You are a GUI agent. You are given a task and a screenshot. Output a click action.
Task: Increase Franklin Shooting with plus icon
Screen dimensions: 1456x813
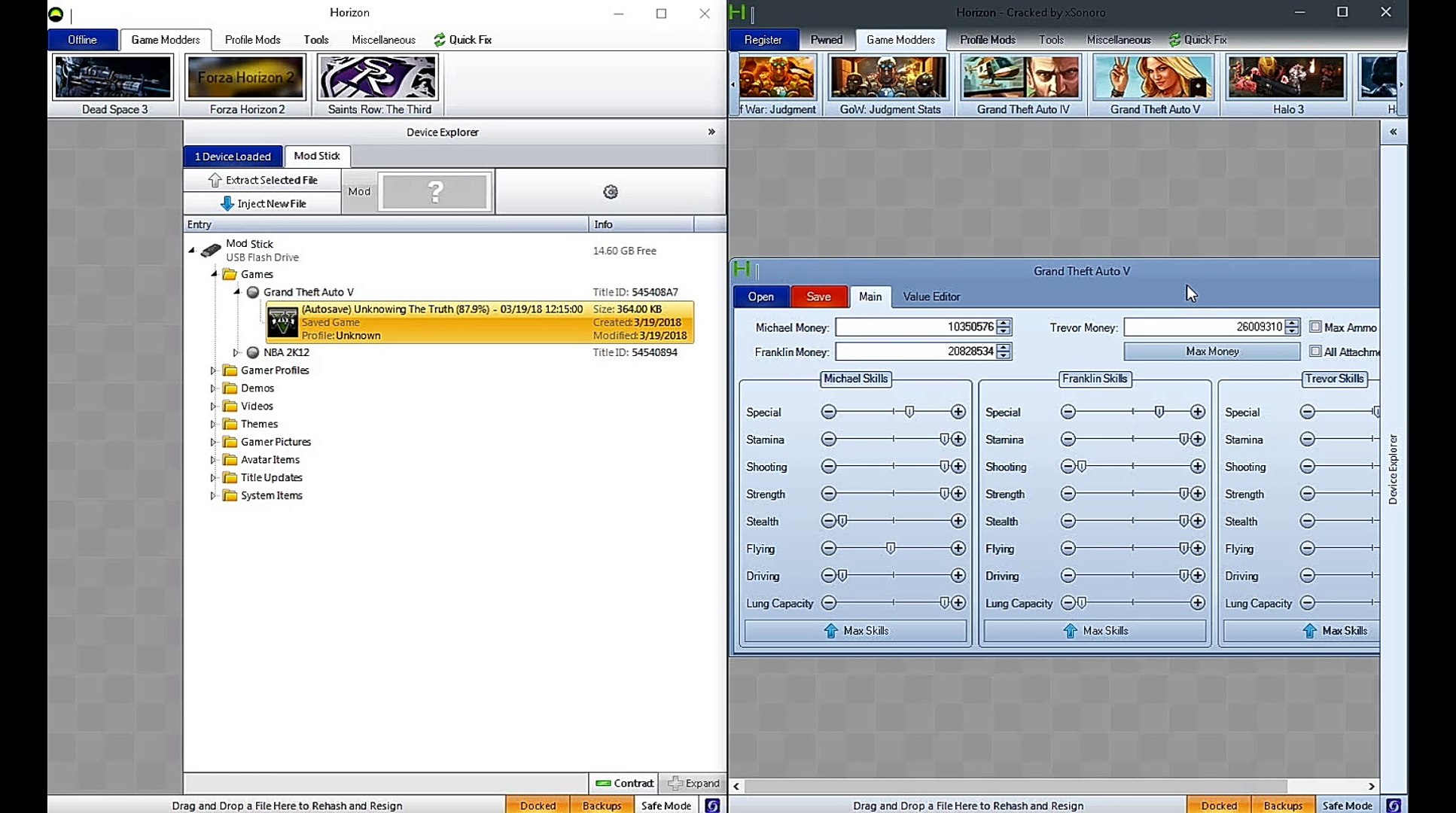pos(1198,467)
